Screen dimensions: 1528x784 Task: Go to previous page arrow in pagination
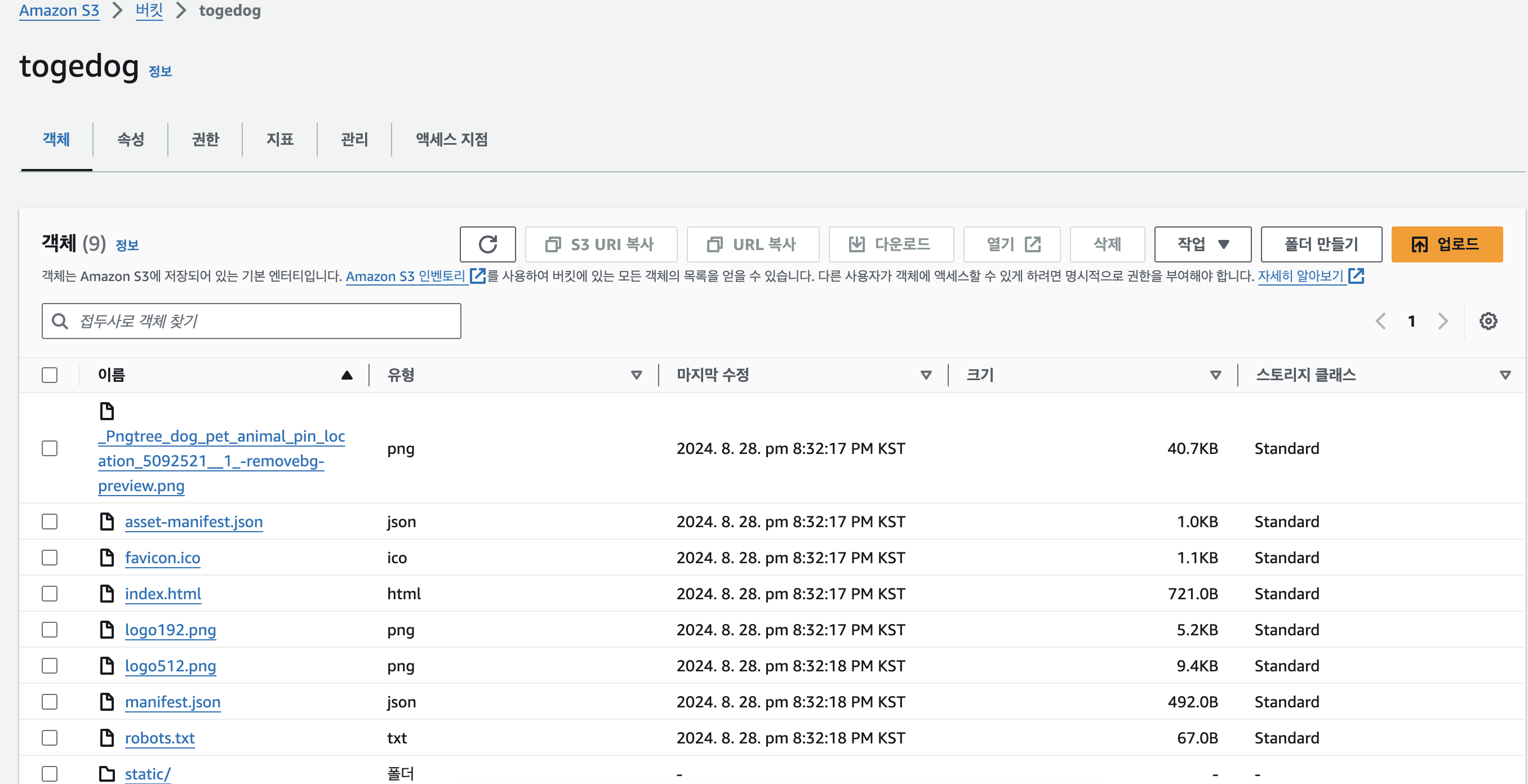[x=1381, y=321]
